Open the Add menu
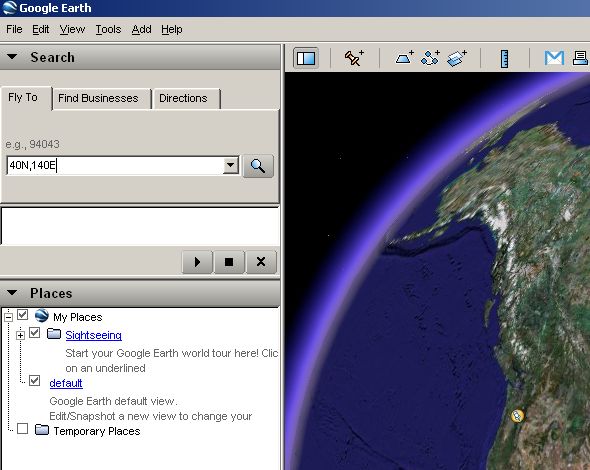This screenshot has width=590, height=470. coord(141,29)
